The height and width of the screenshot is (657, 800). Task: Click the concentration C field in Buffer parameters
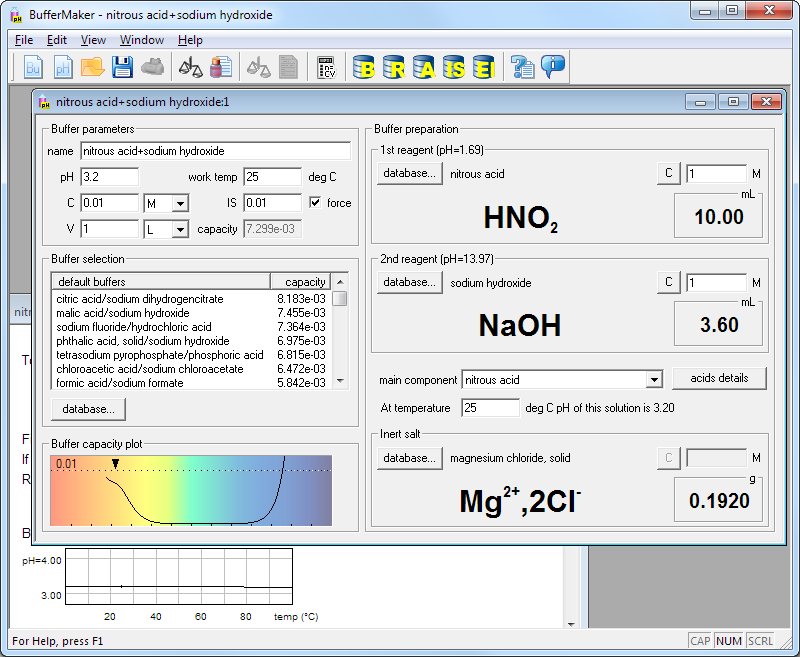point(109,203)
